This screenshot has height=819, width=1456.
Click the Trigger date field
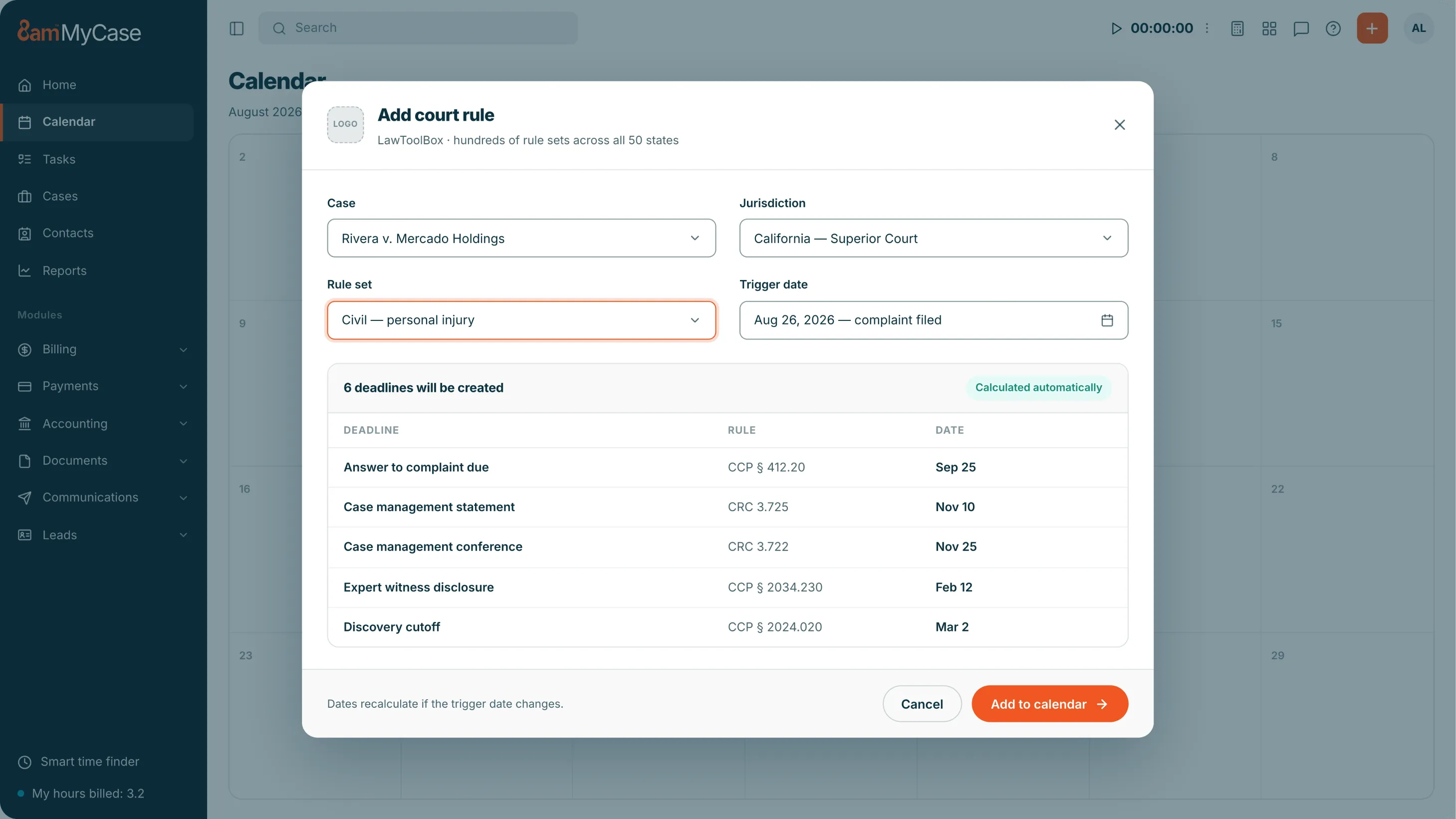[934, 320]
